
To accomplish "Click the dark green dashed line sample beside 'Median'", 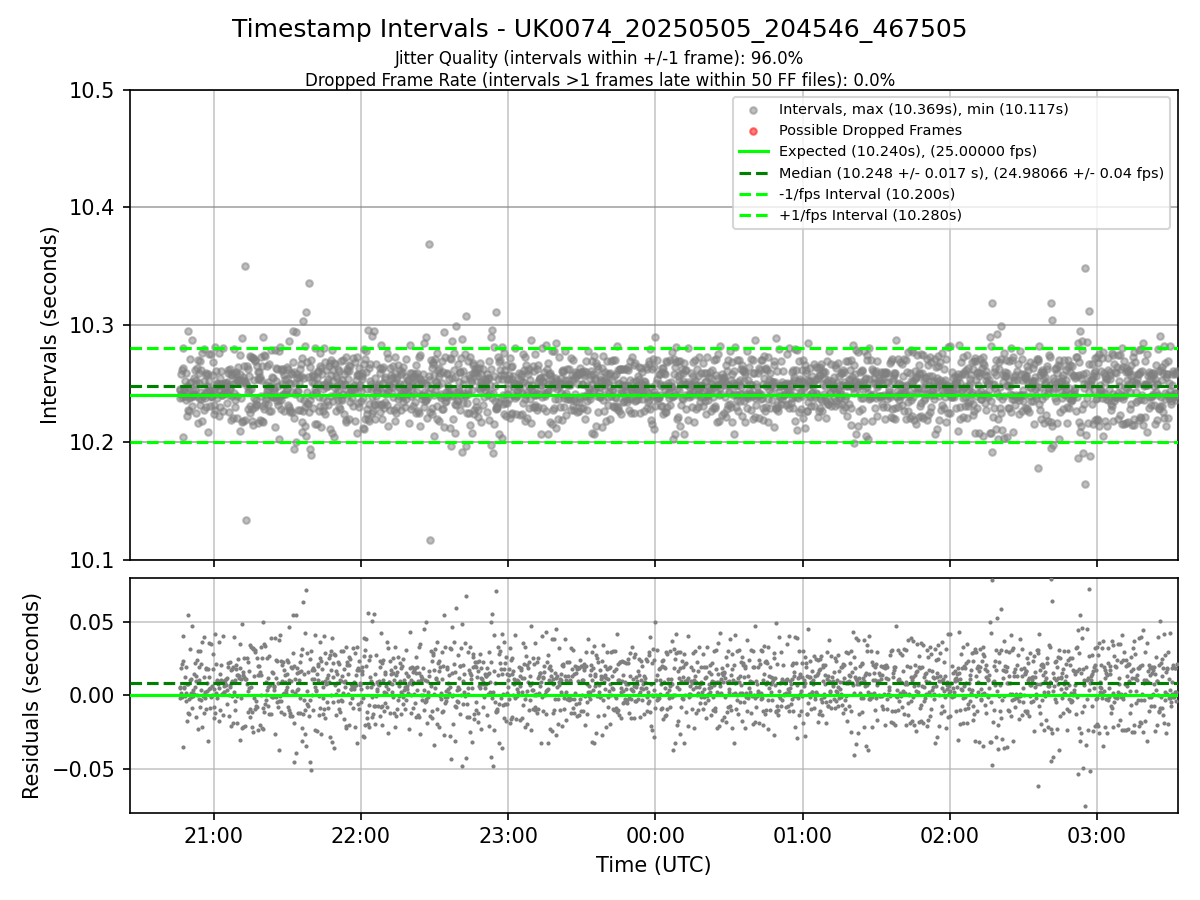I will (x=754, y=172).
